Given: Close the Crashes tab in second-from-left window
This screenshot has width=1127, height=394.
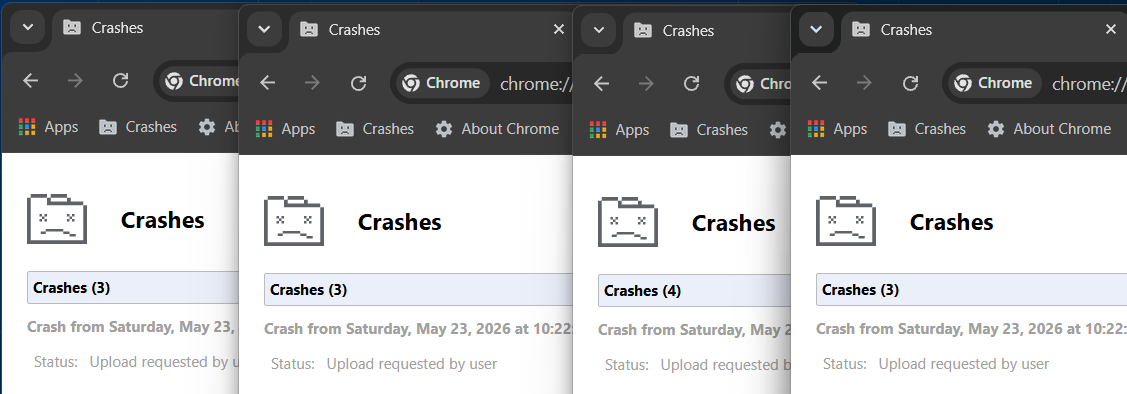Looking at the screenshot, I should [558, 29].
